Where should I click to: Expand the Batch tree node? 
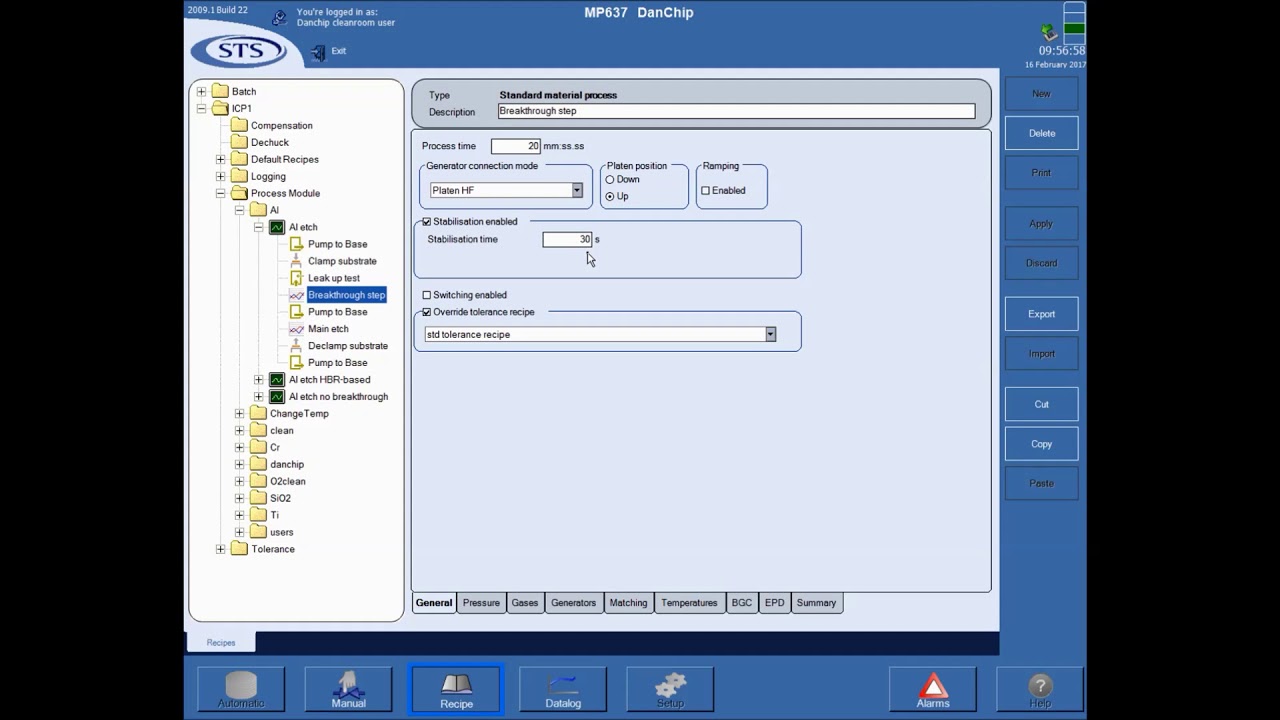point(201,92)
